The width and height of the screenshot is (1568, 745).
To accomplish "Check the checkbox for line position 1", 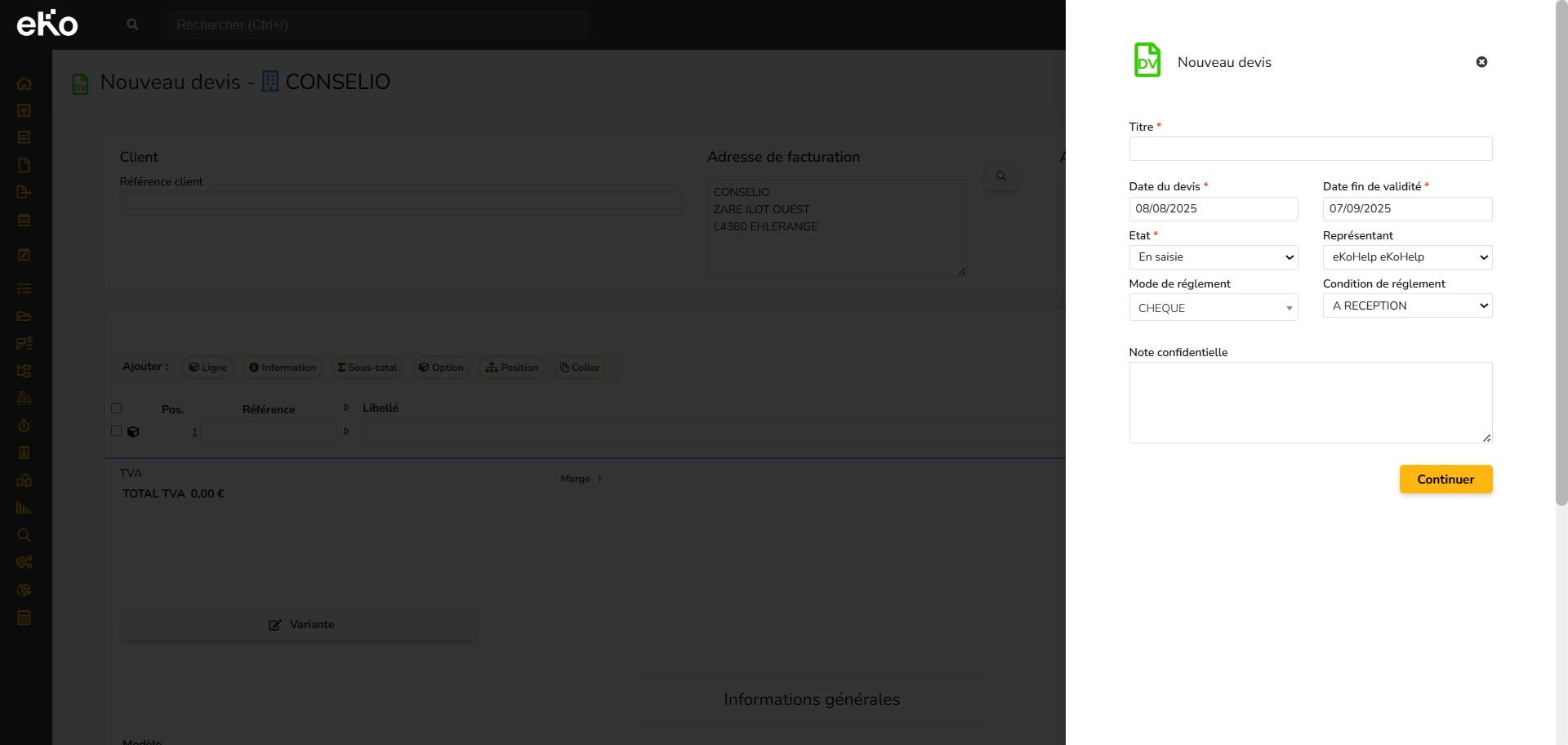I will pyautogui.click(x=116, y=431).
